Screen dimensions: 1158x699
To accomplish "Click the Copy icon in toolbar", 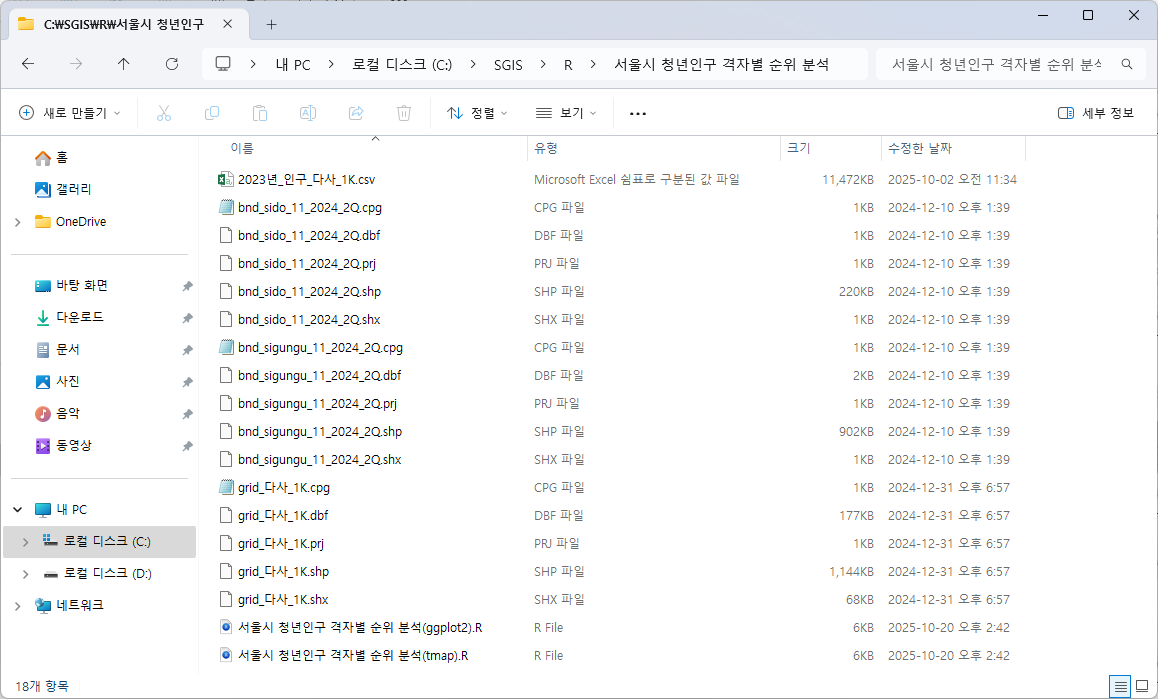I will (212, 113).
